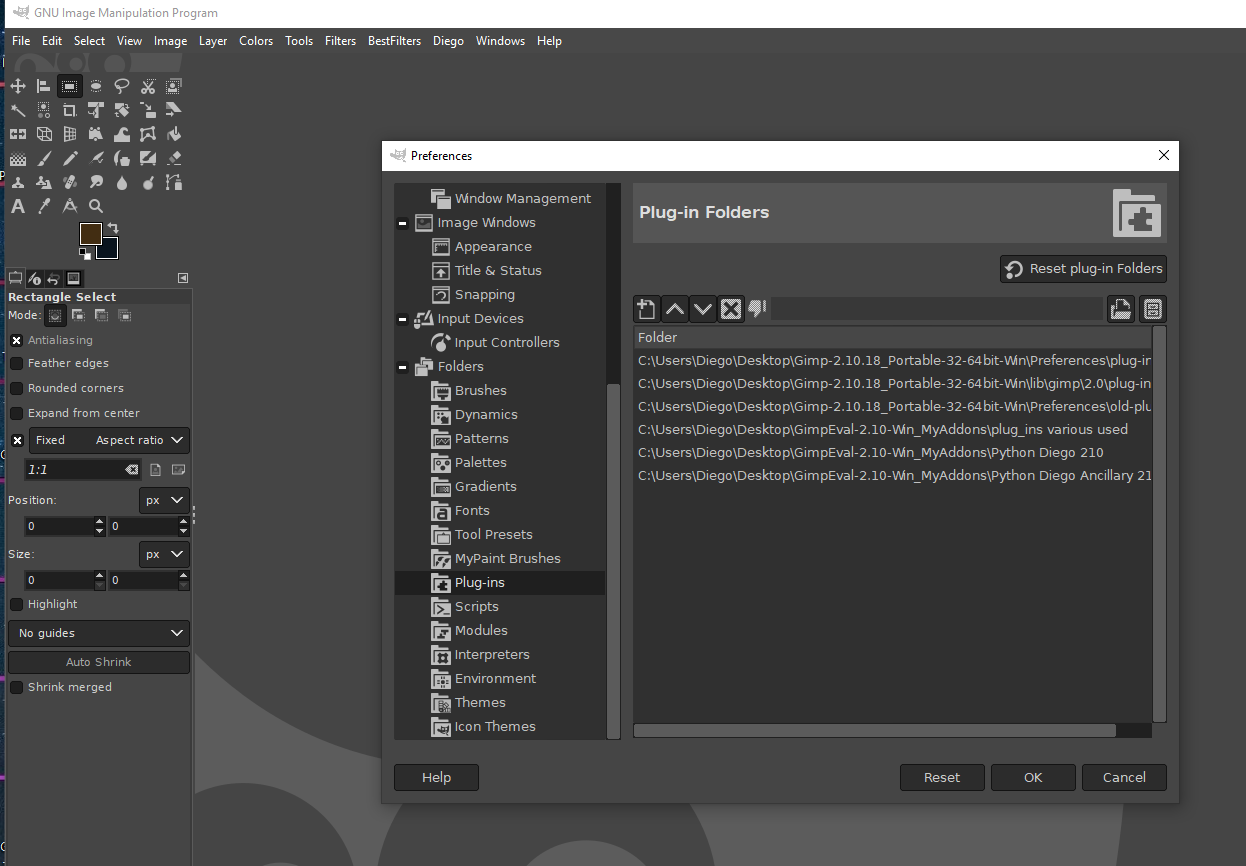Select the Crop tool
This screenshot has height=866, width=1246.
[x=70, y=110]
